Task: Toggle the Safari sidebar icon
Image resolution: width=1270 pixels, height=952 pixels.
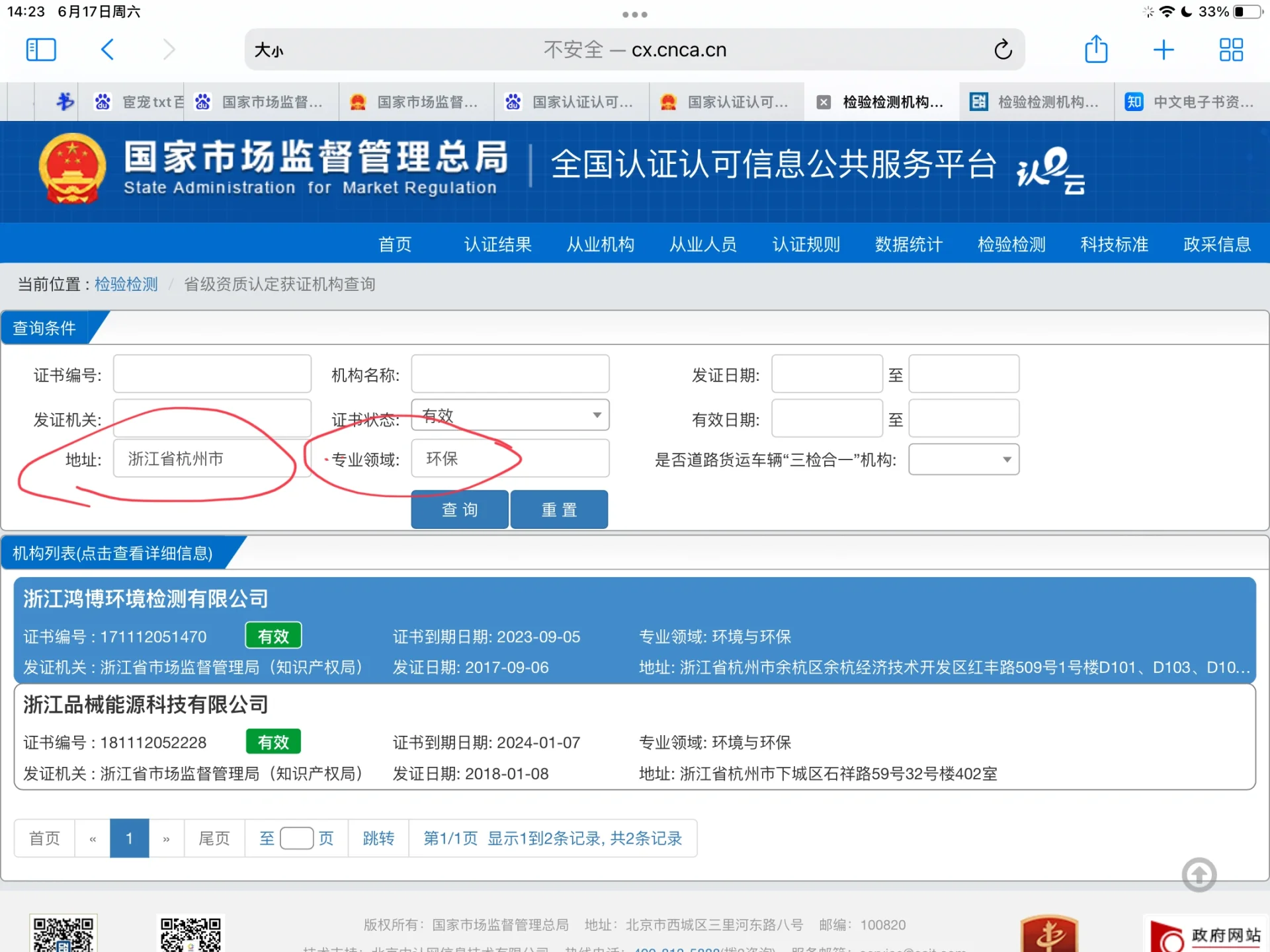Action: (x=41, y=50)
